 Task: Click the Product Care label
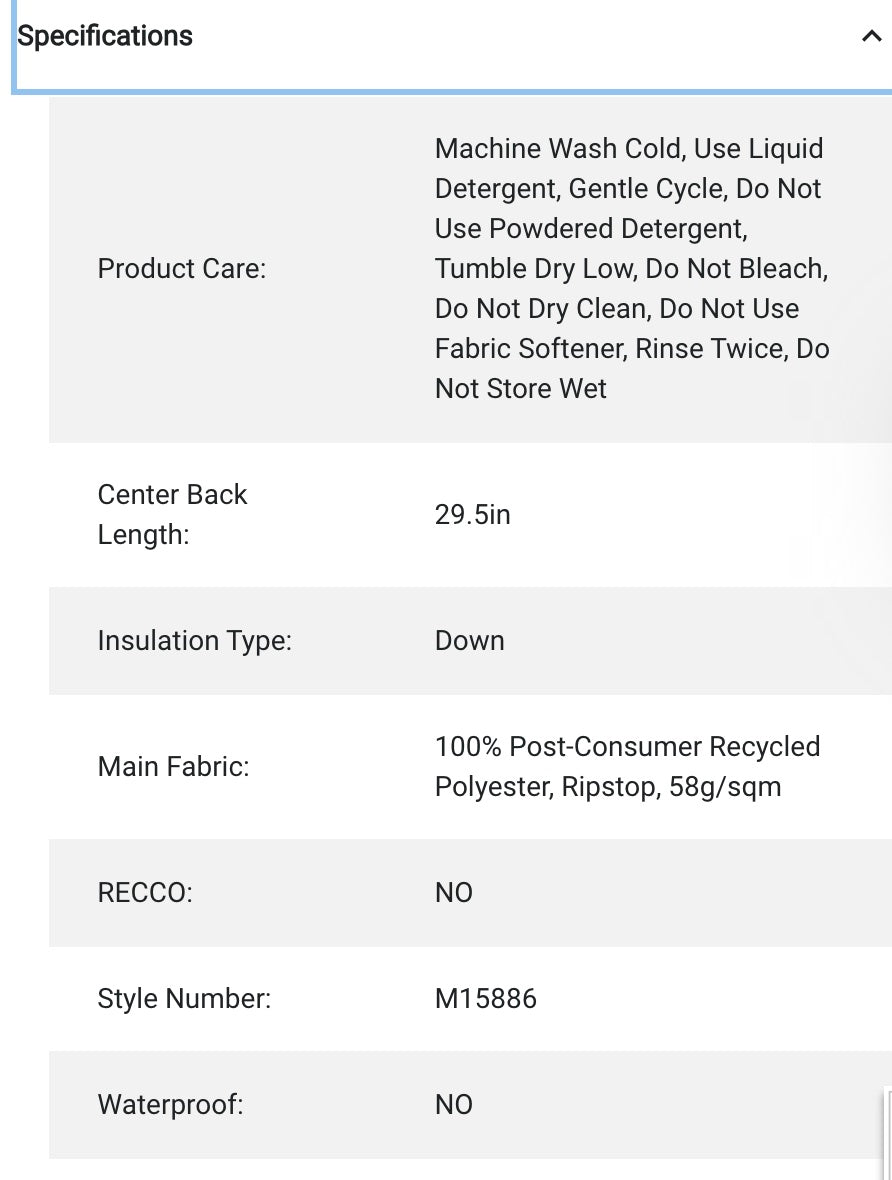tap(182, 269)
